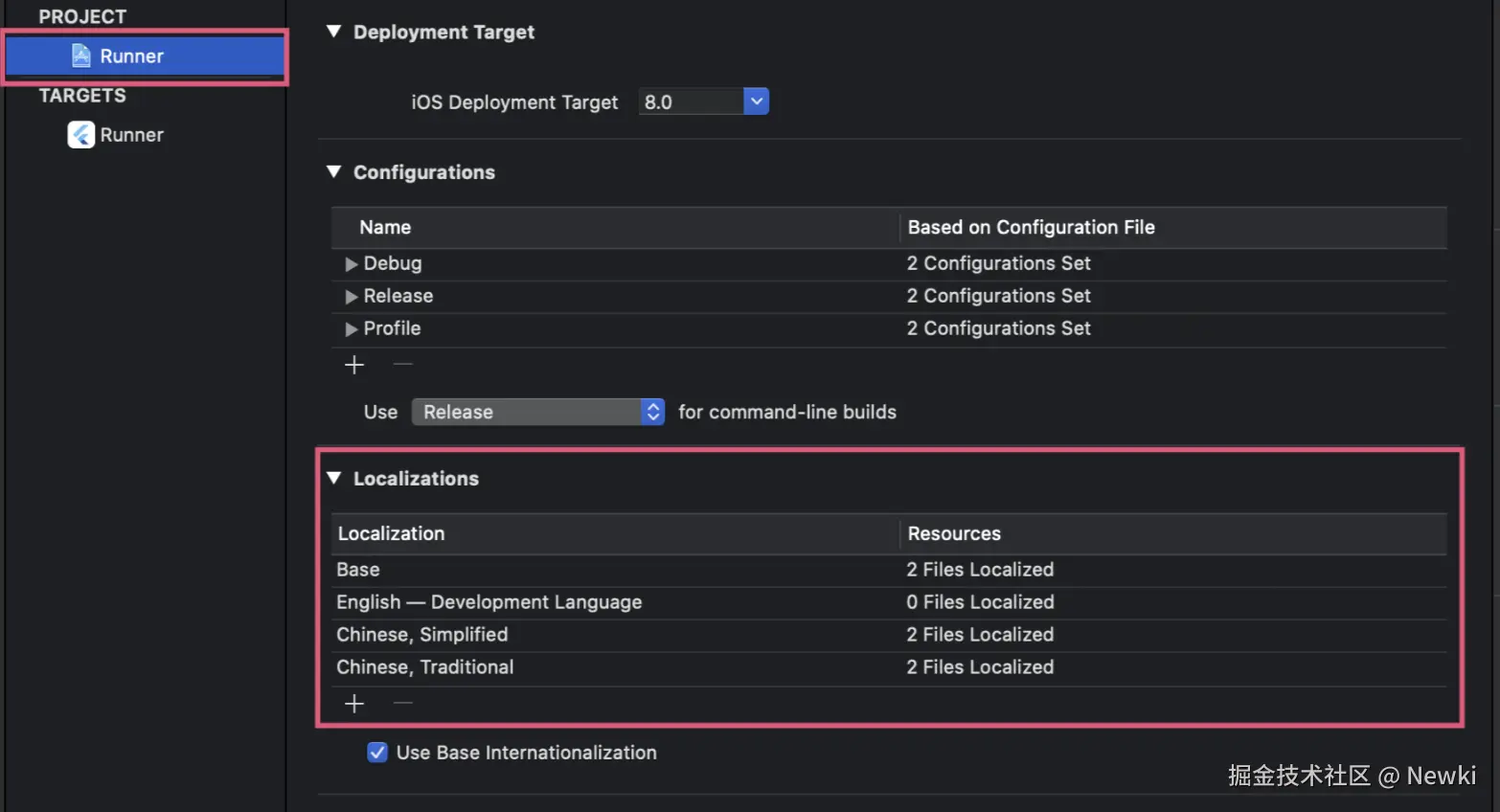Collapse the Deployment Target section
The height and width of the screenshot is (812, 1500).
[x=334, y=32]
